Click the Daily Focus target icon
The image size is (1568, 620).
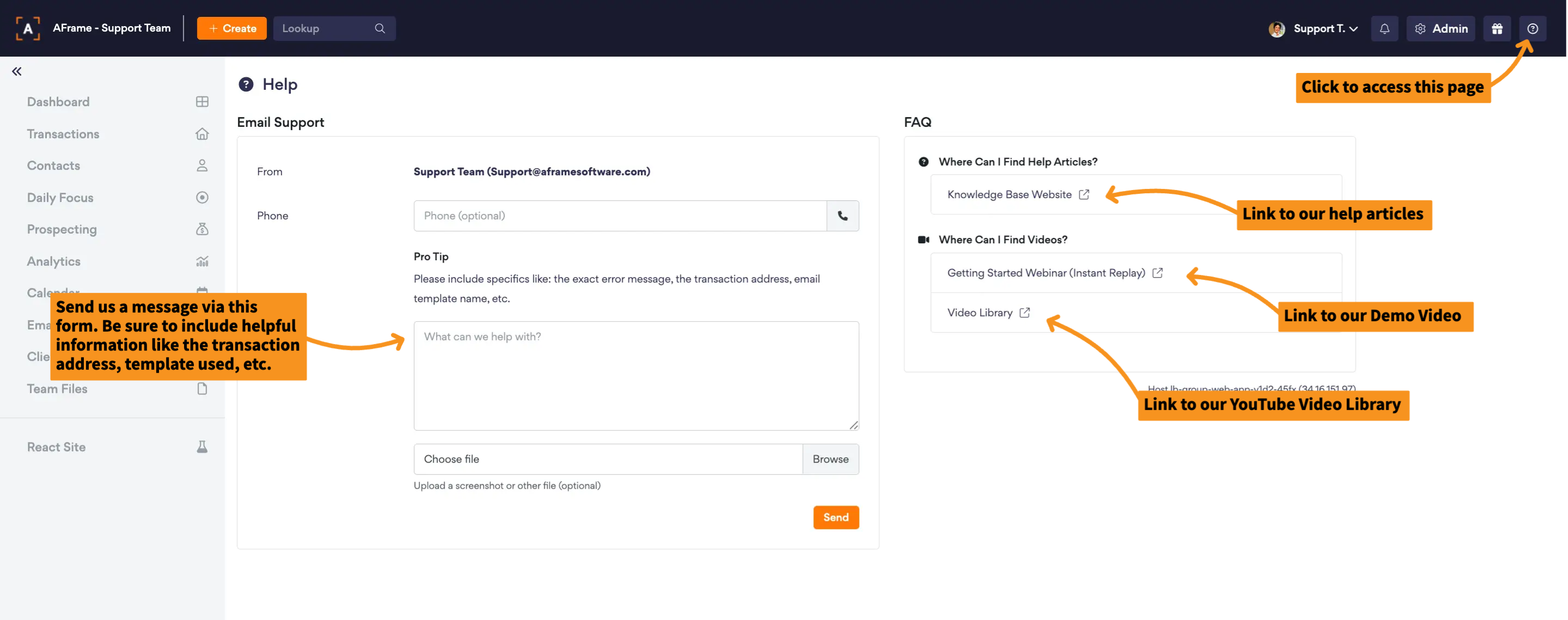pos(202,197)
